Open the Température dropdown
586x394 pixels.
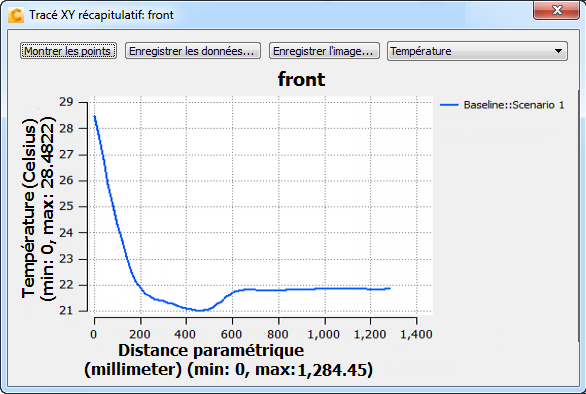477,51
